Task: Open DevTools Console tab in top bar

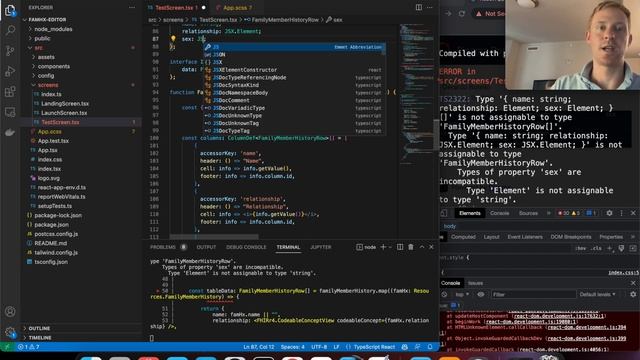Action: click(x=499, y=213)
